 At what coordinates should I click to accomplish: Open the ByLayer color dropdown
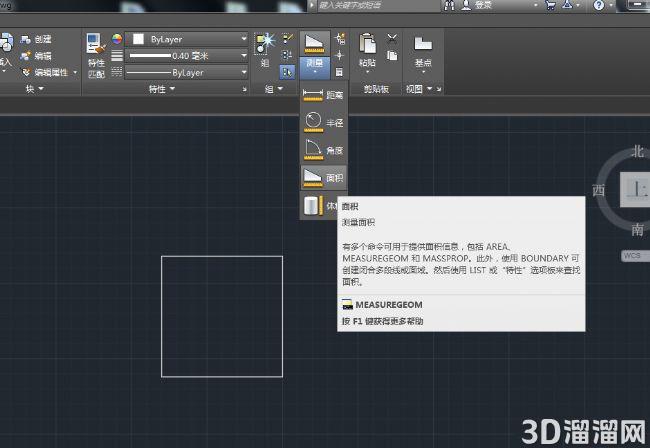(244, 39)
